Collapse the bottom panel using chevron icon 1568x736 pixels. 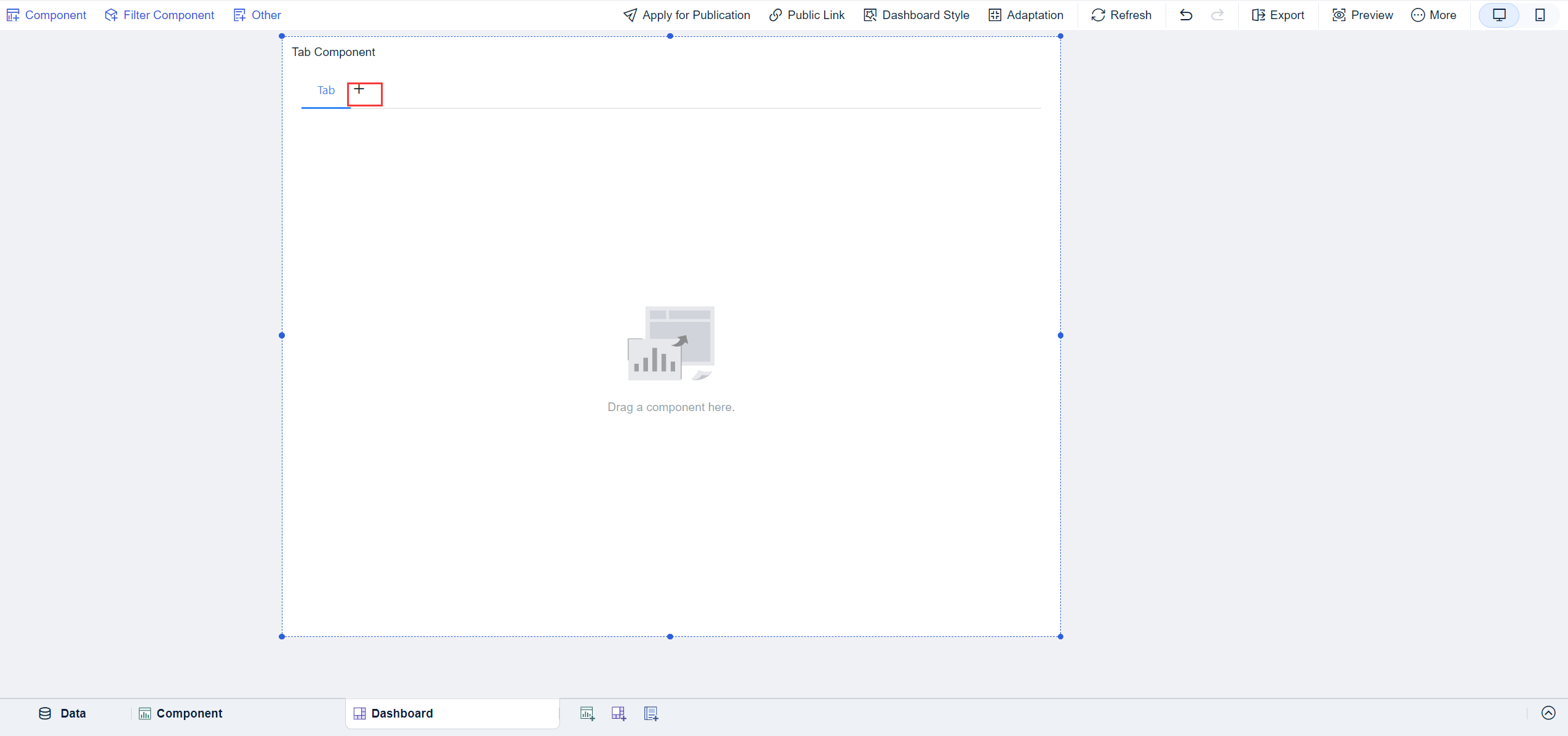(x=1549, y=713)
